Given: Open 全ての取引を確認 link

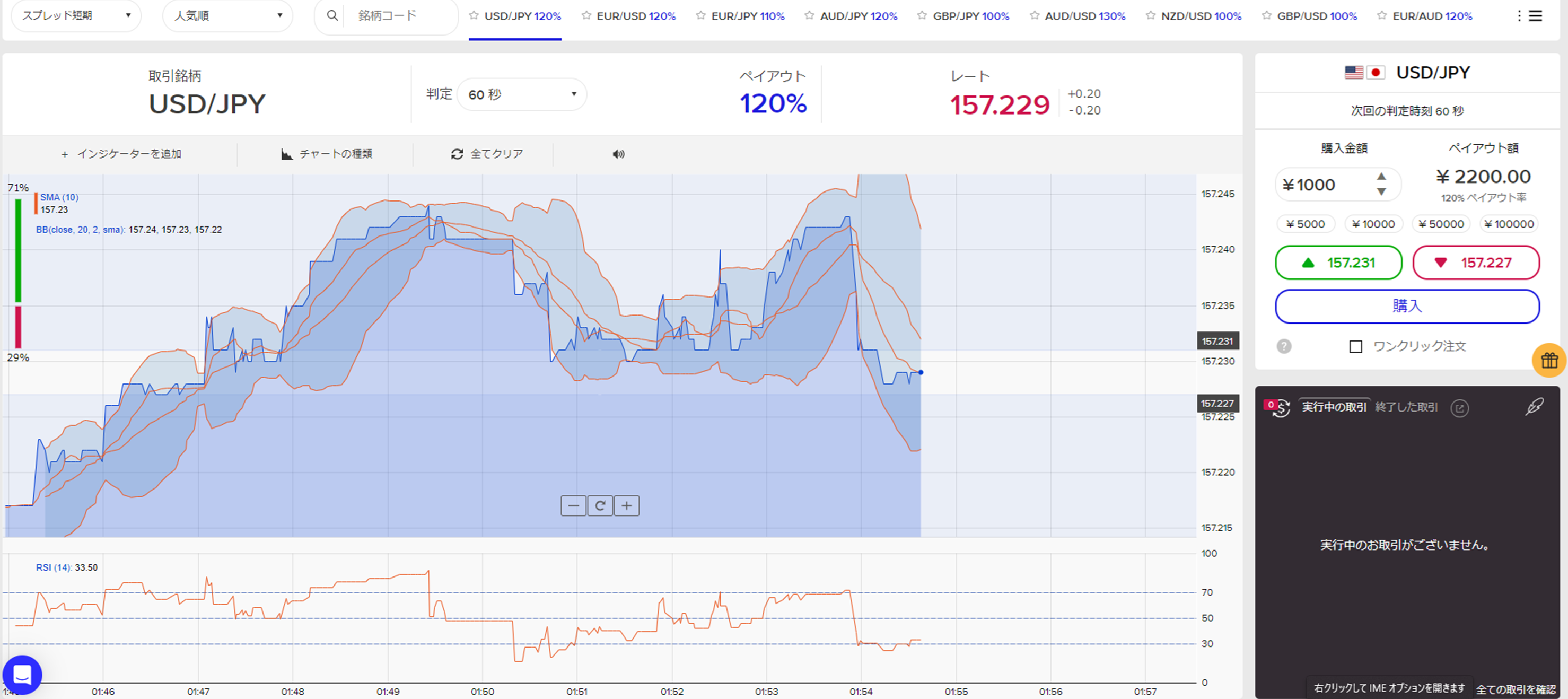Looking at the screenshot, I should (1516, 689).
